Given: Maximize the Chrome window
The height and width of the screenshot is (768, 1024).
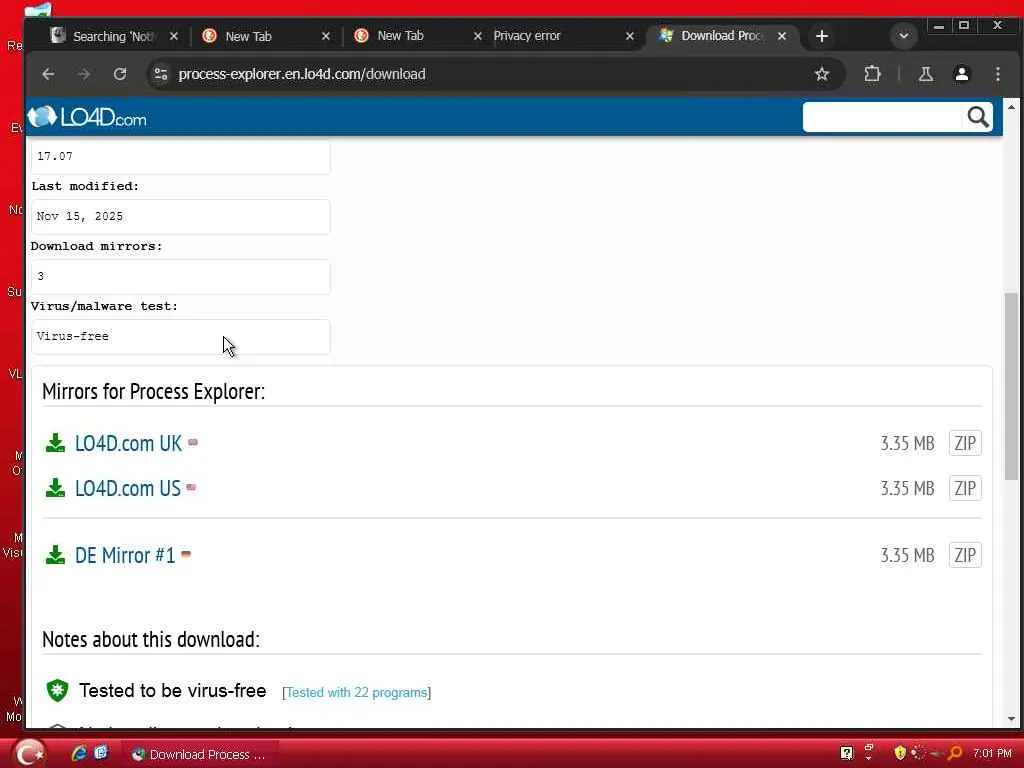Looking at the screenshot, I should [x=964, y=25].
